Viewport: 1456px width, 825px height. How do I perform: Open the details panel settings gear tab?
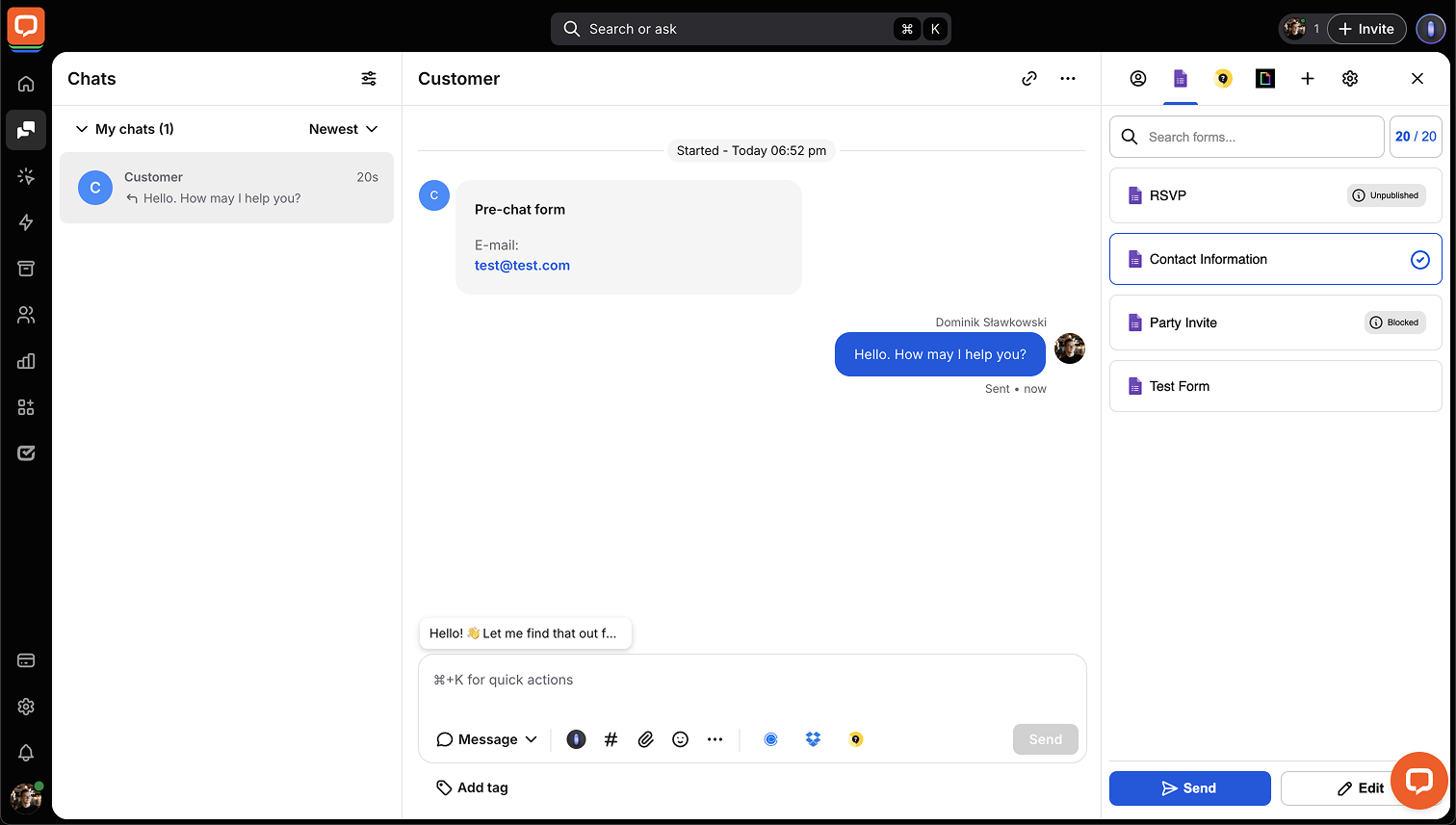click(x=1350, y=79)
